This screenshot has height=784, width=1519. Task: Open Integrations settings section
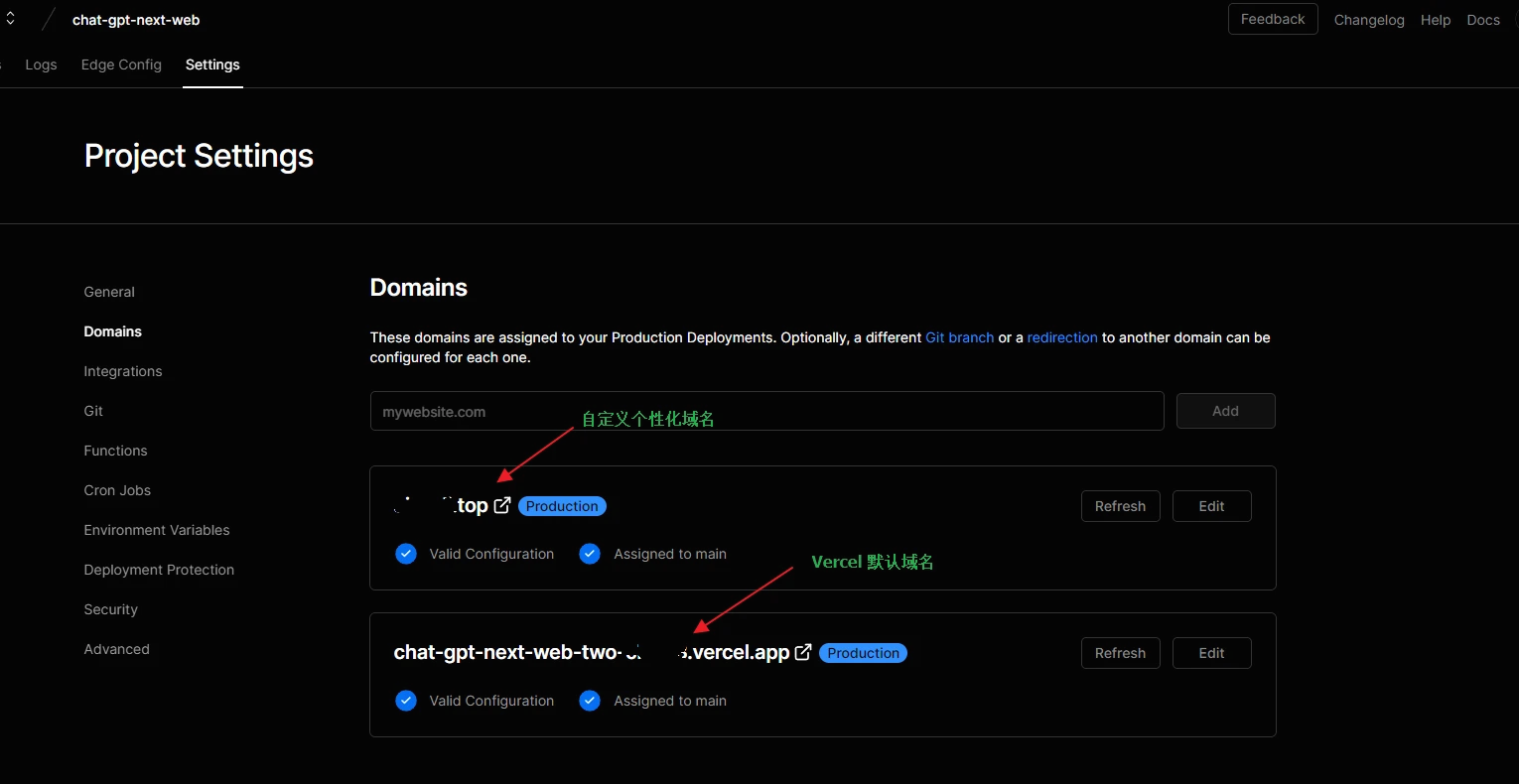pyautogui.click(x=123, y=371)
